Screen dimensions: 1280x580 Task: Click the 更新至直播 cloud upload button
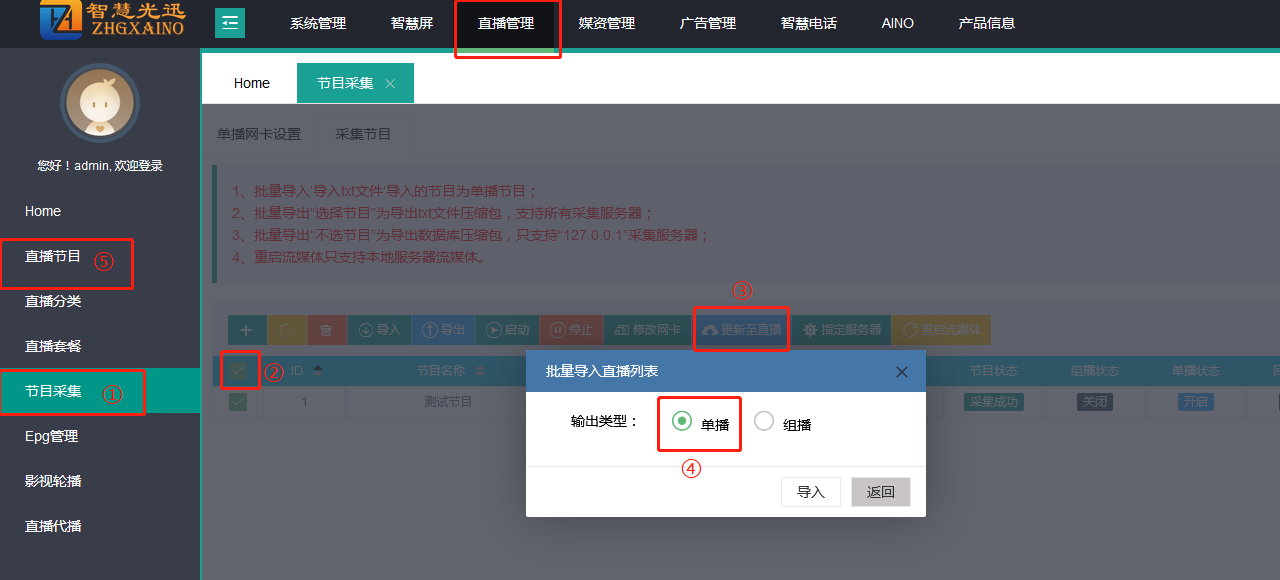(x=742, y=330)
